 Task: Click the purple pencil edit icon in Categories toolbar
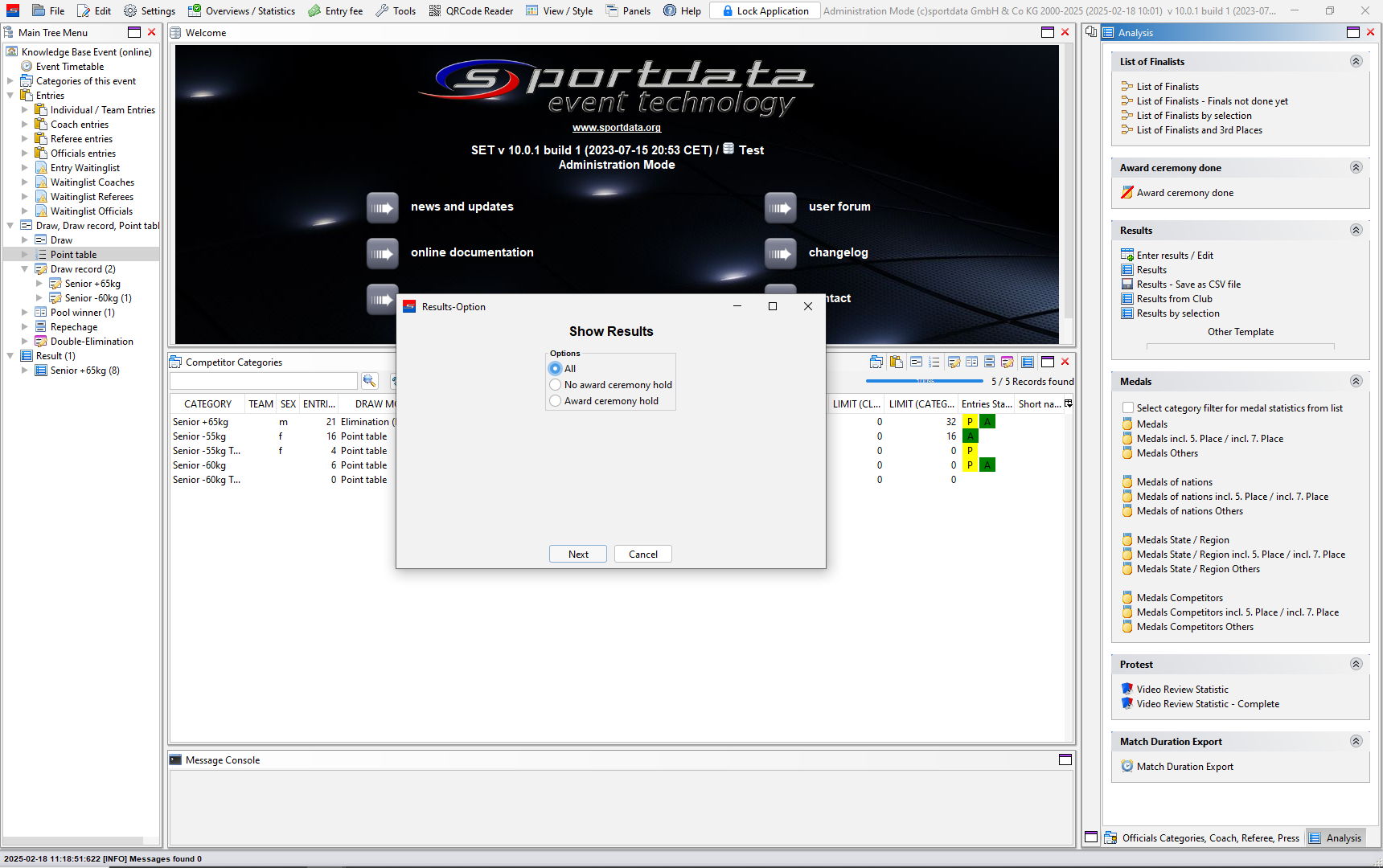[1007, 362]
